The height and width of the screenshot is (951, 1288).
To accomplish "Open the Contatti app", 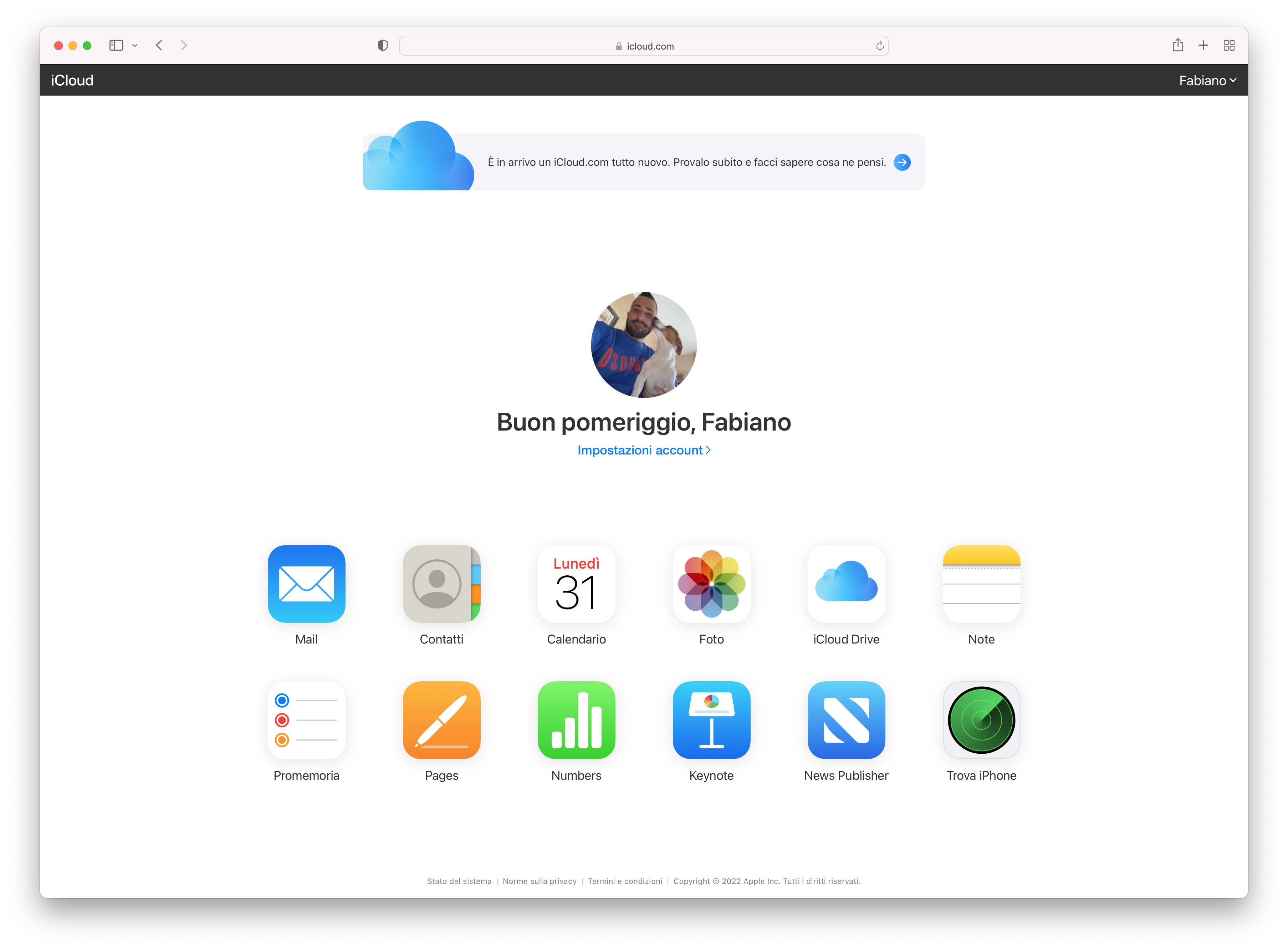I will pos(441,583).
